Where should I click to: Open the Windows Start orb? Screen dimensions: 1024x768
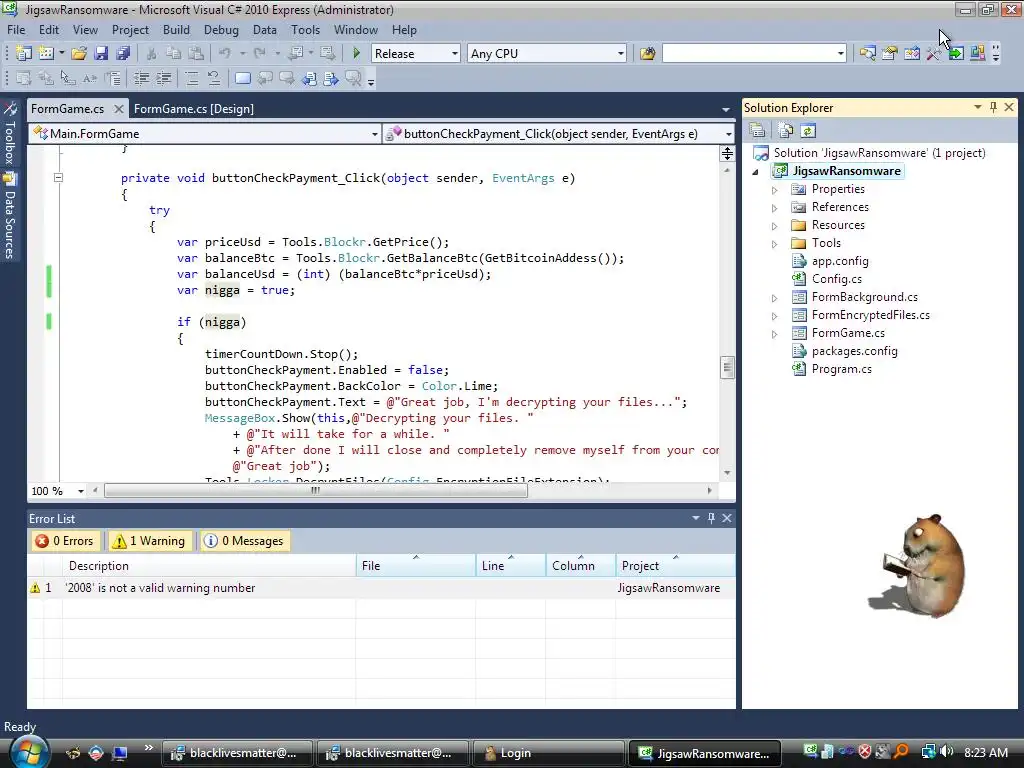(x=27, y=752)
